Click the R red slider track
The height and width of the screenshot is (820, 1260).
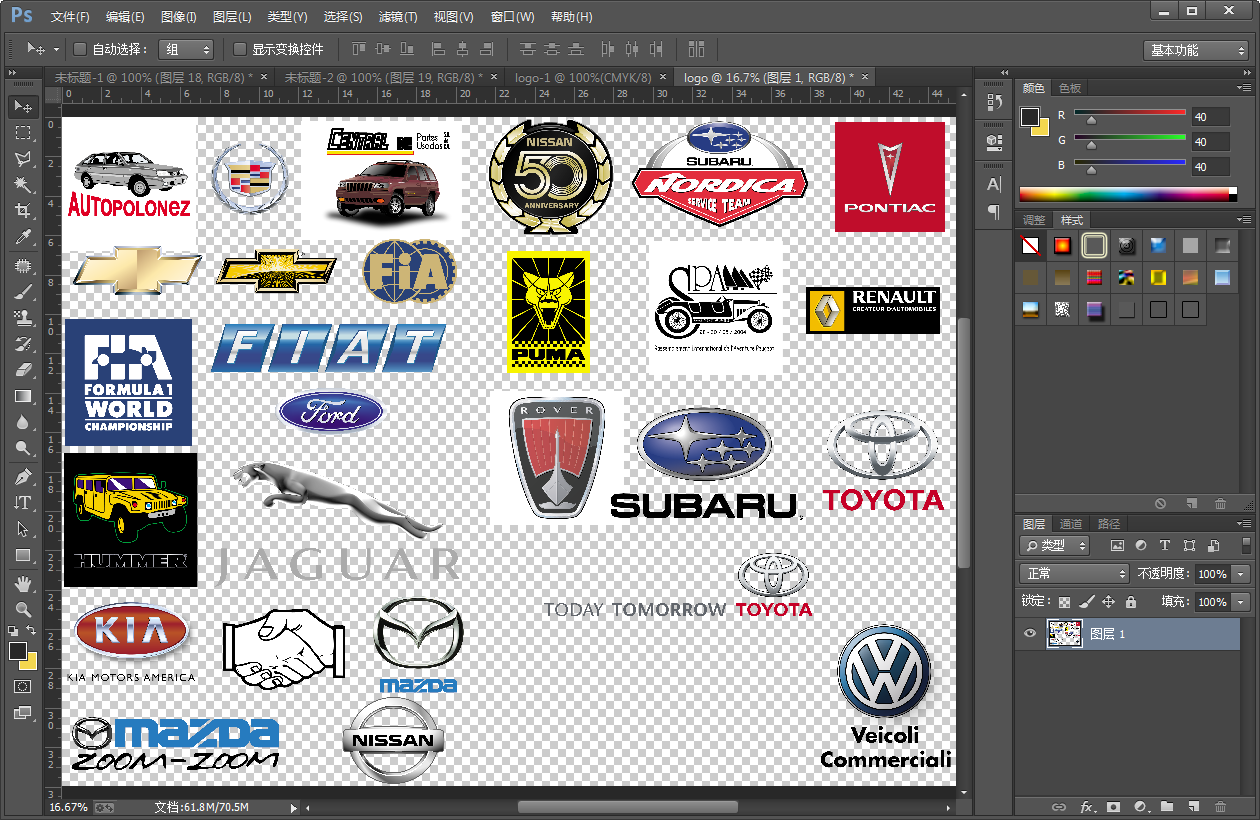(1130, 112)
